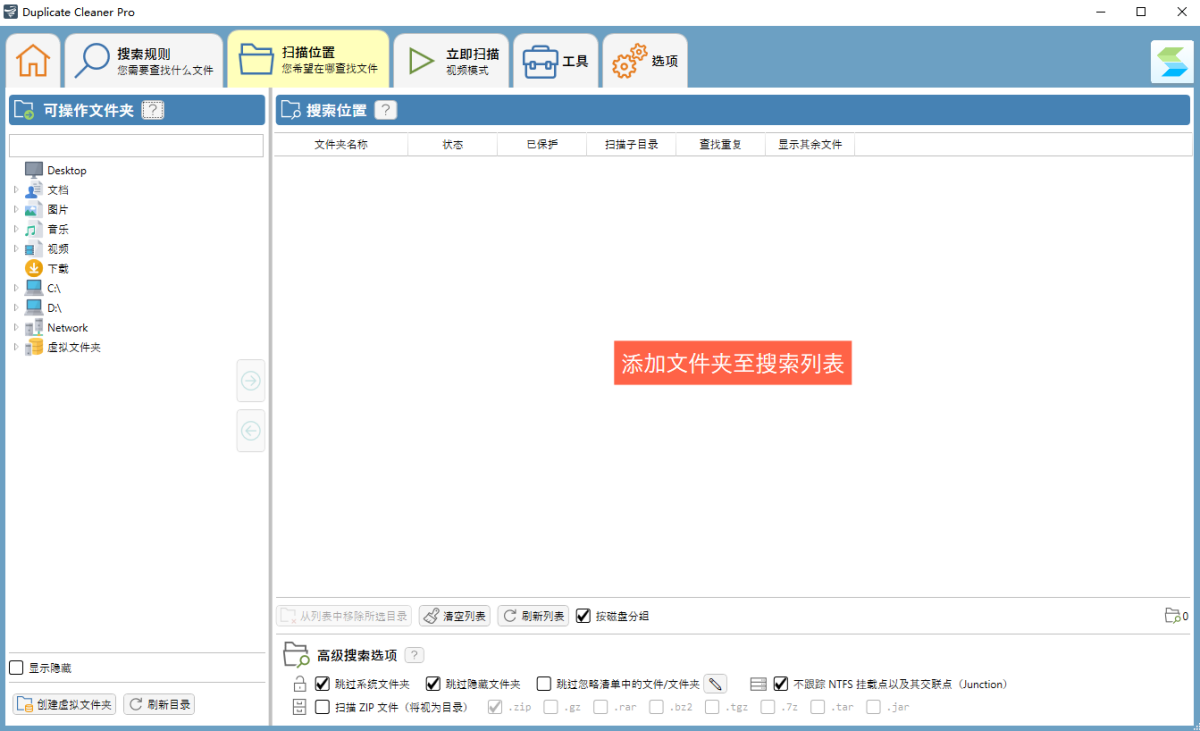Expand the C:\ drive tree node

[16, 288]
